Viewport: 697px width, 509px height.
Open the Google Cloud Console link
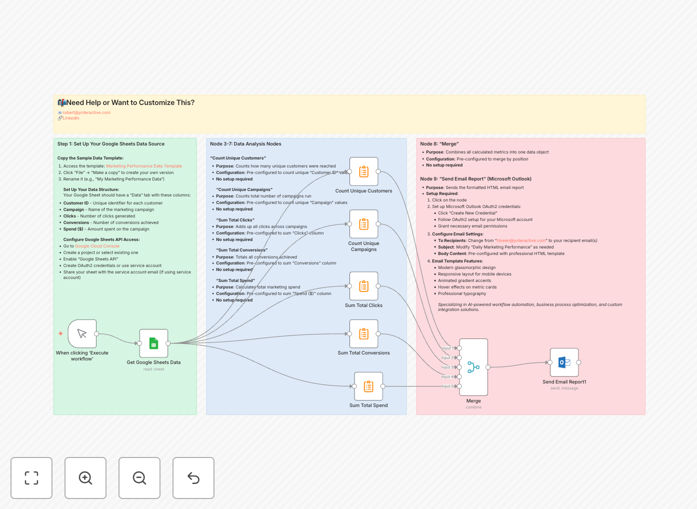click(97, 246)
